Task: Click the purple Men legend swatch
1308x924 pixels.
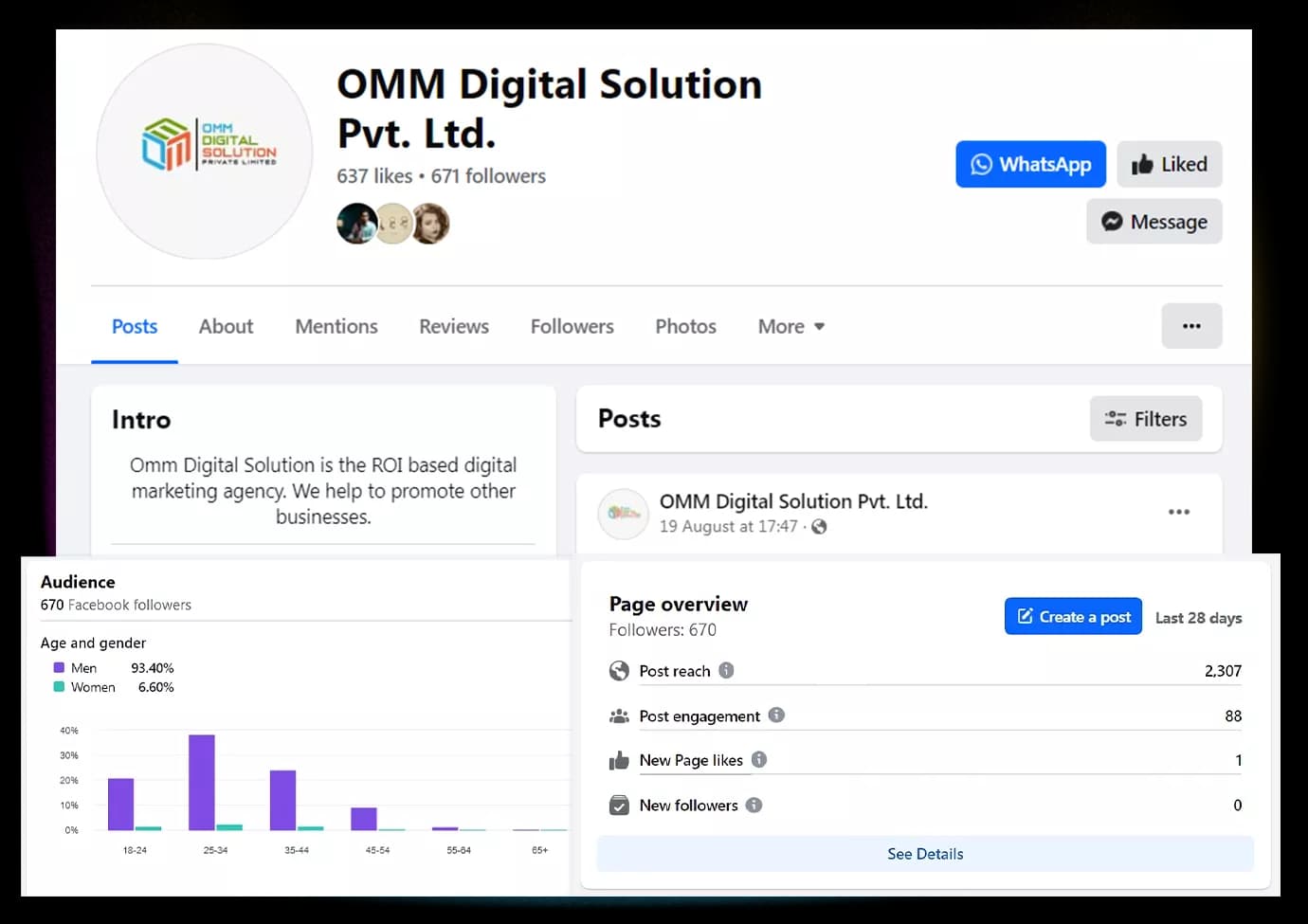Action: [x=59, y=668]
